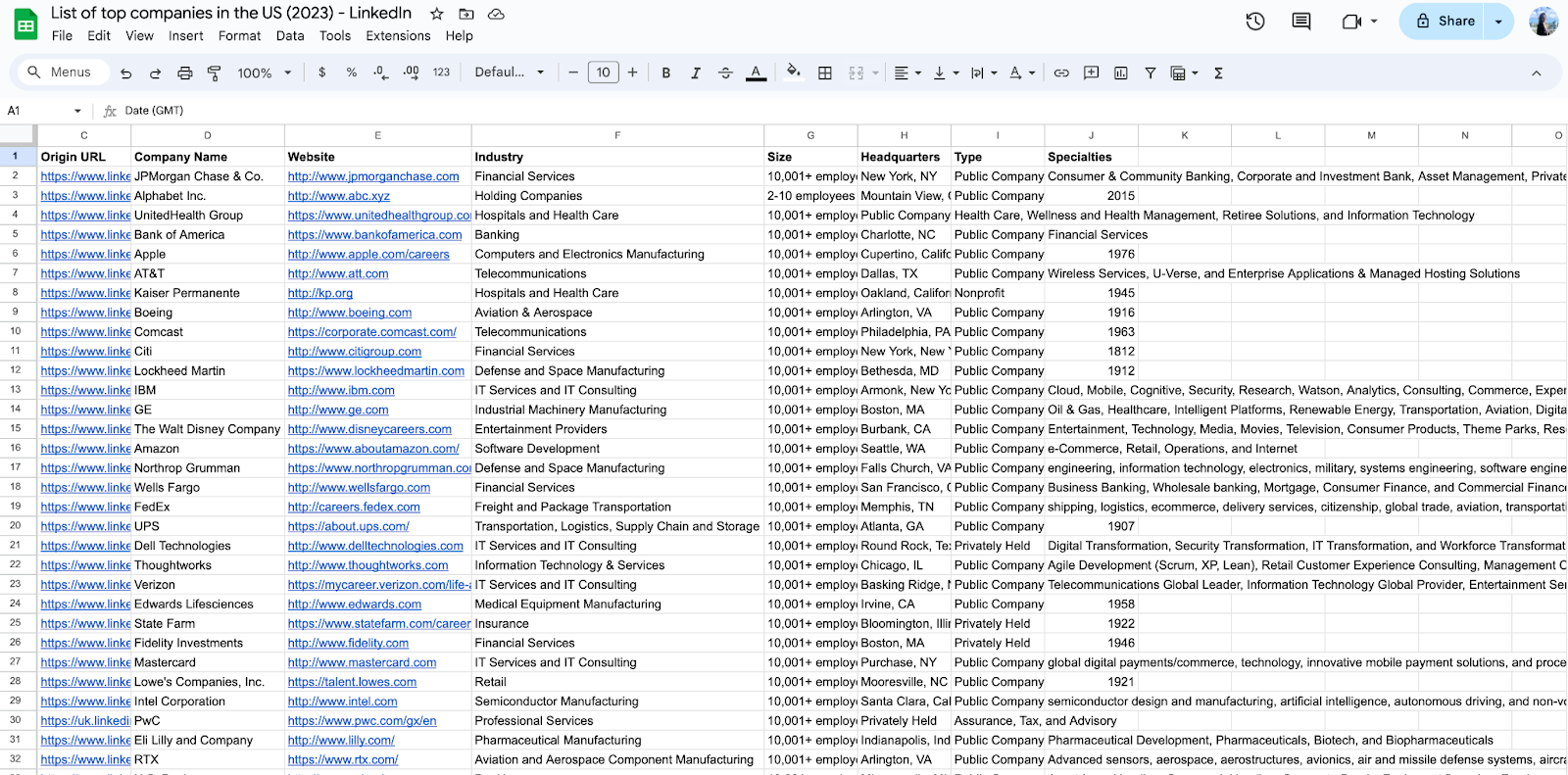Toggle bold formatting

[665, 73]
